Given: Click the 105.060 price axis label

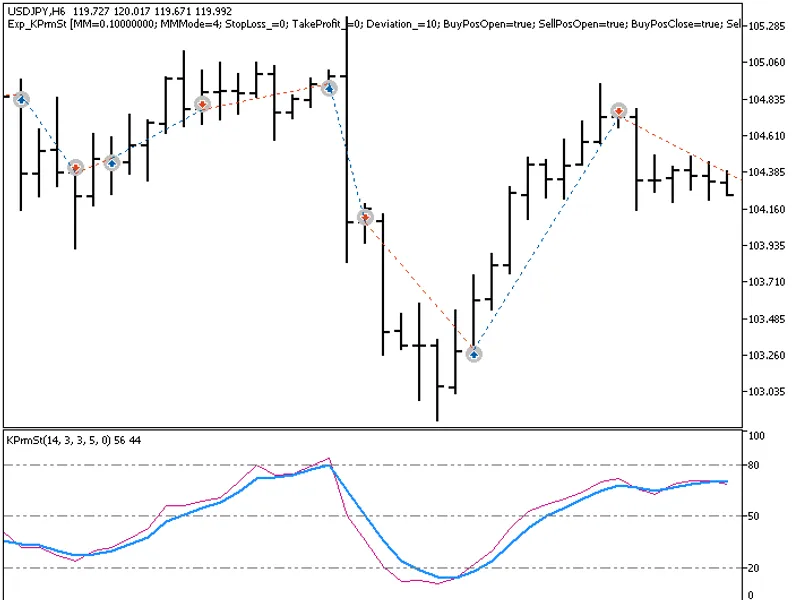Looking at the screenshot, I should [x=766, y=62].
